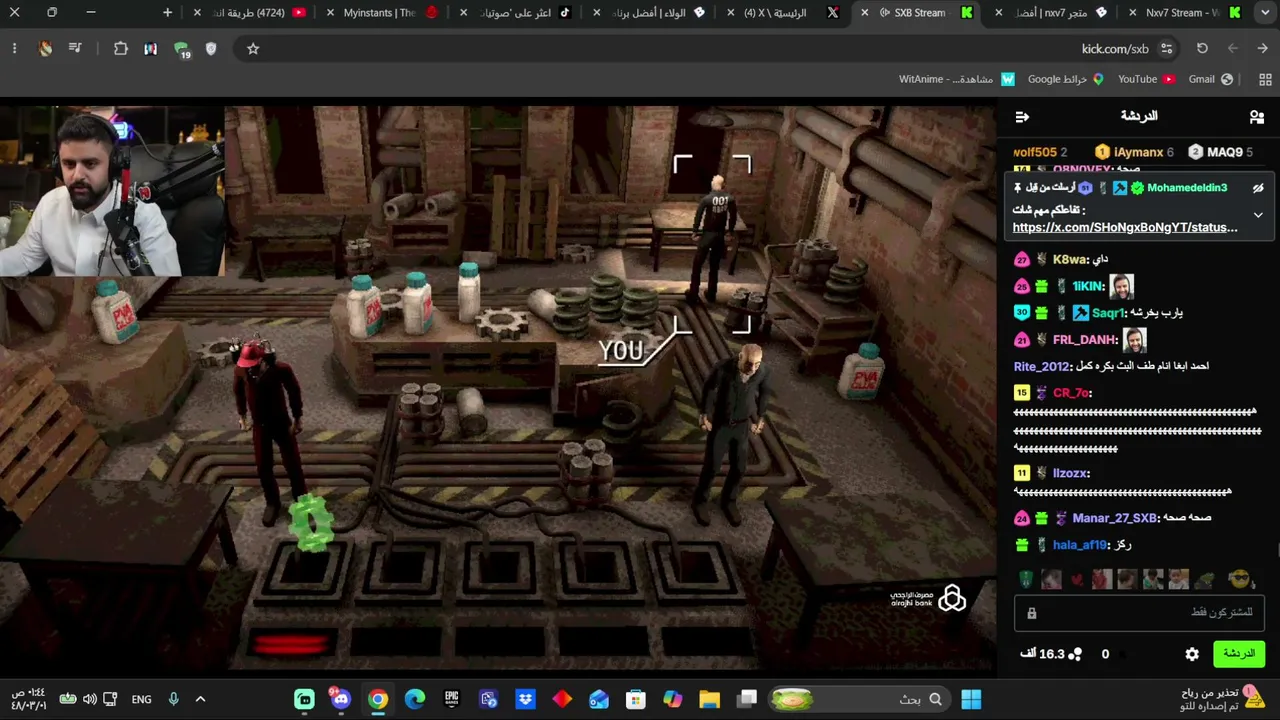Open the media controls toolbar icon
The width and height of the screenshot is (1280, 720).
(x=75, y=49)
